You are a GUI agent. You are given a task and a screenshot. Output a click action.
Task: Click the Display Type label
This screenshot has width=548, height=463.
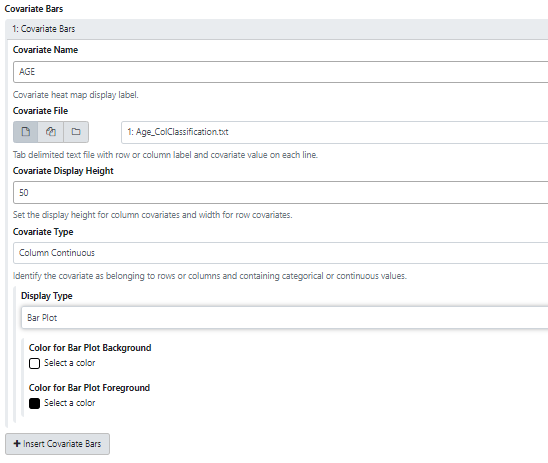47,296
